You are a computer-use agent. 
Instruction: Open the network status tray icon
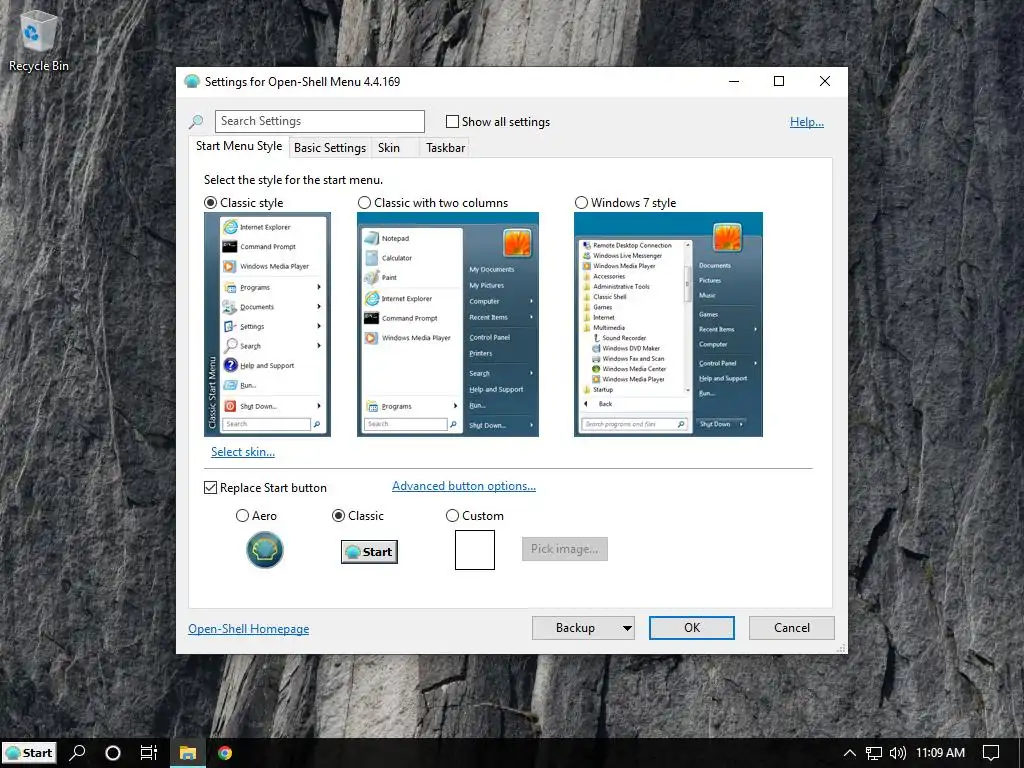(873, 753)
